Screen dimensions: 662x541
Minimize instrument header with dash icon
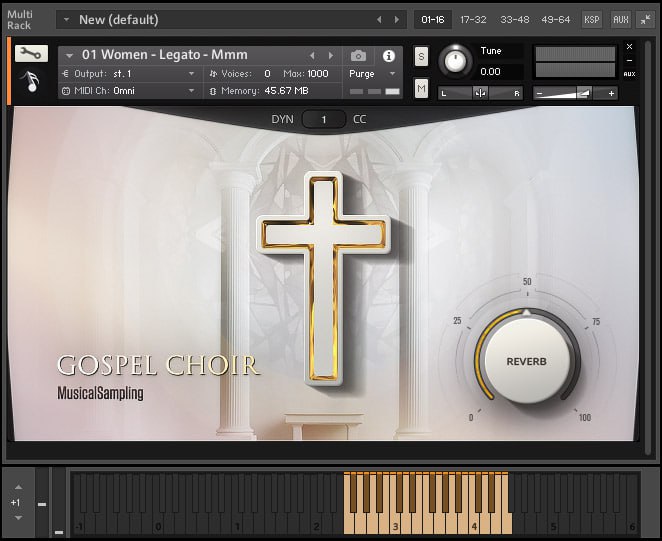[629, 60]
